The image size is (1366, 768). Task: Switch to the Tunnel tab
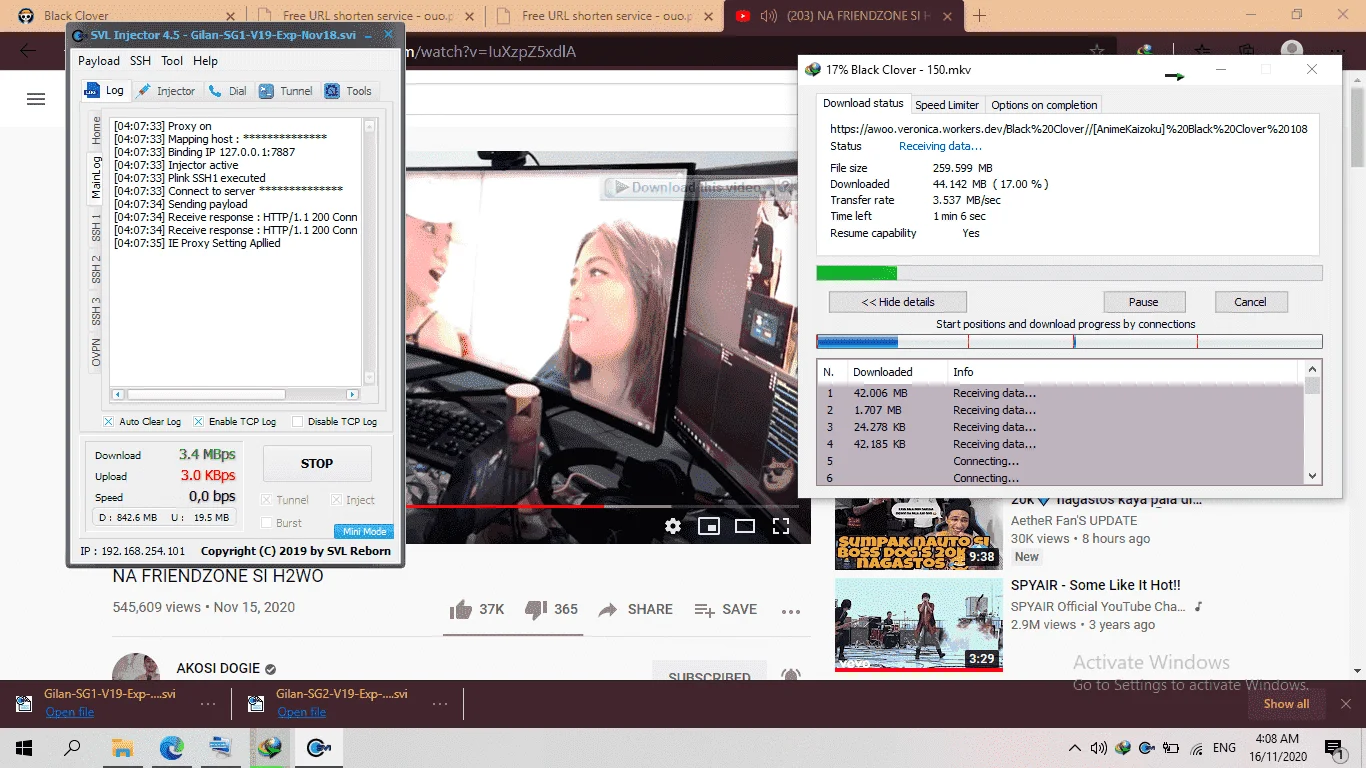(286, 91)
